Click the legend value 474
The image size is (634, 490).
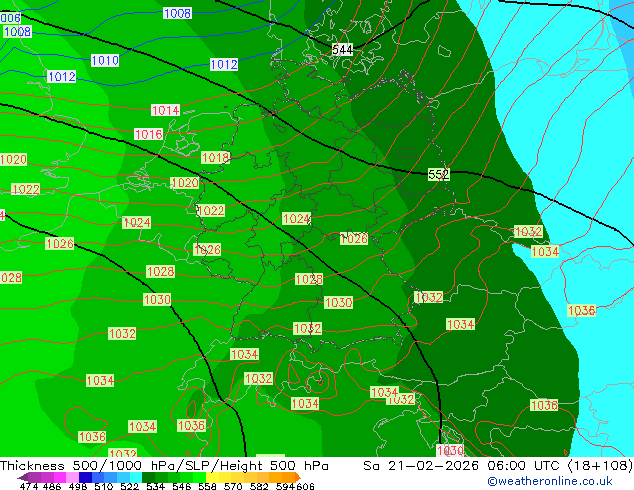pos(29,486)
